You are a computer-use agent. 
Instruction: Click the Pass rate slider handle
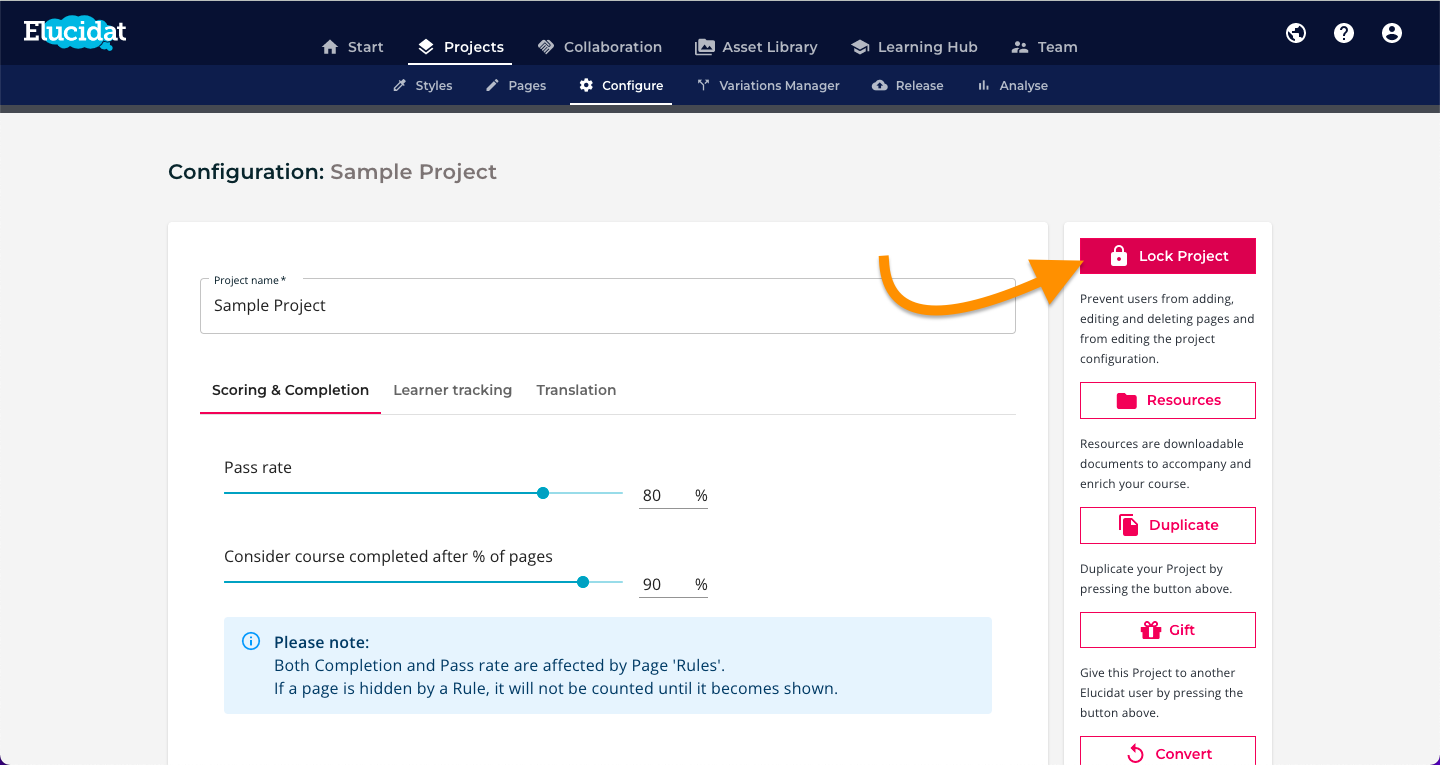point(543,493)
